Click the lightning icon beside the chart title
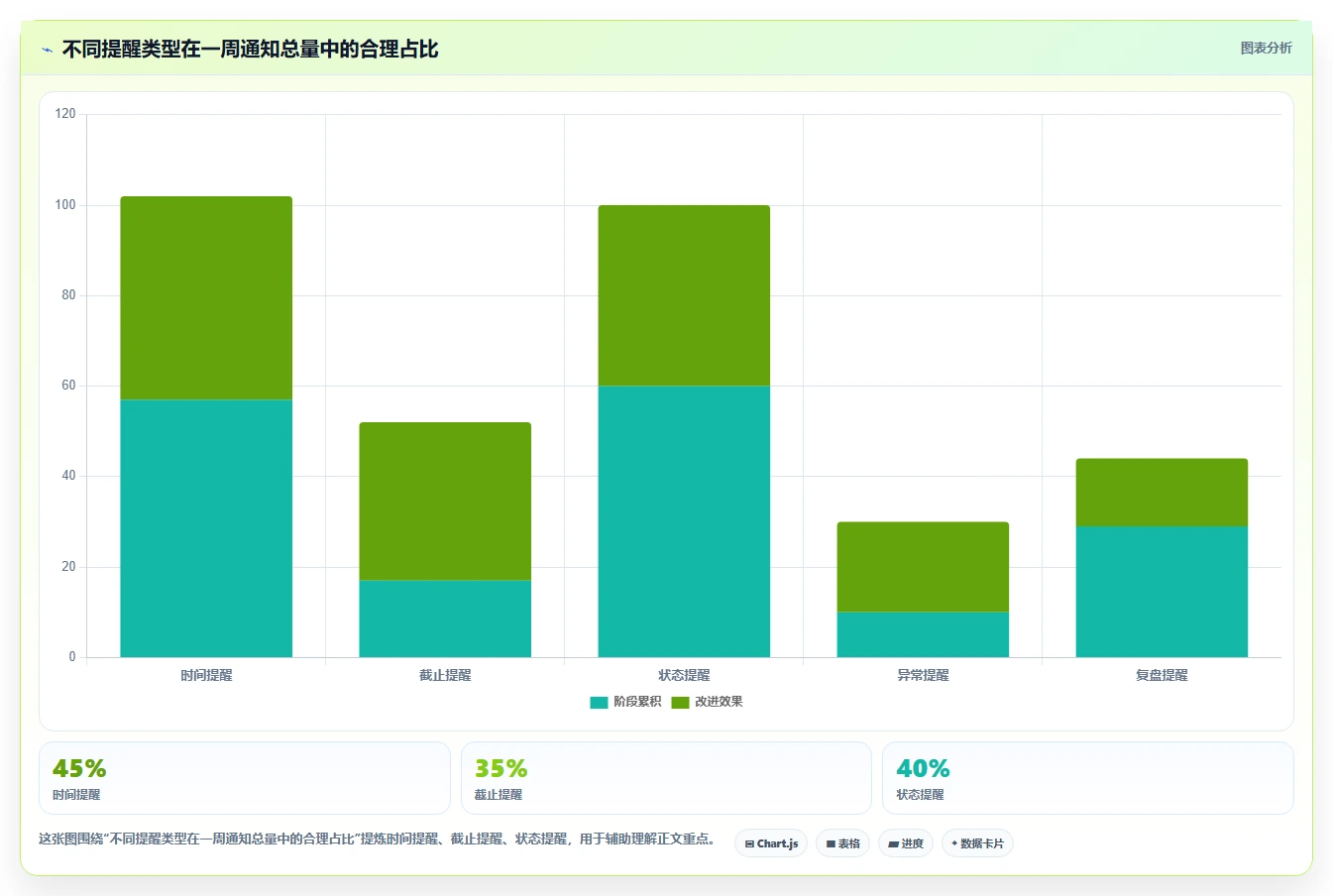The width and height of the screenshot is (1333, 896). (47, 50)
